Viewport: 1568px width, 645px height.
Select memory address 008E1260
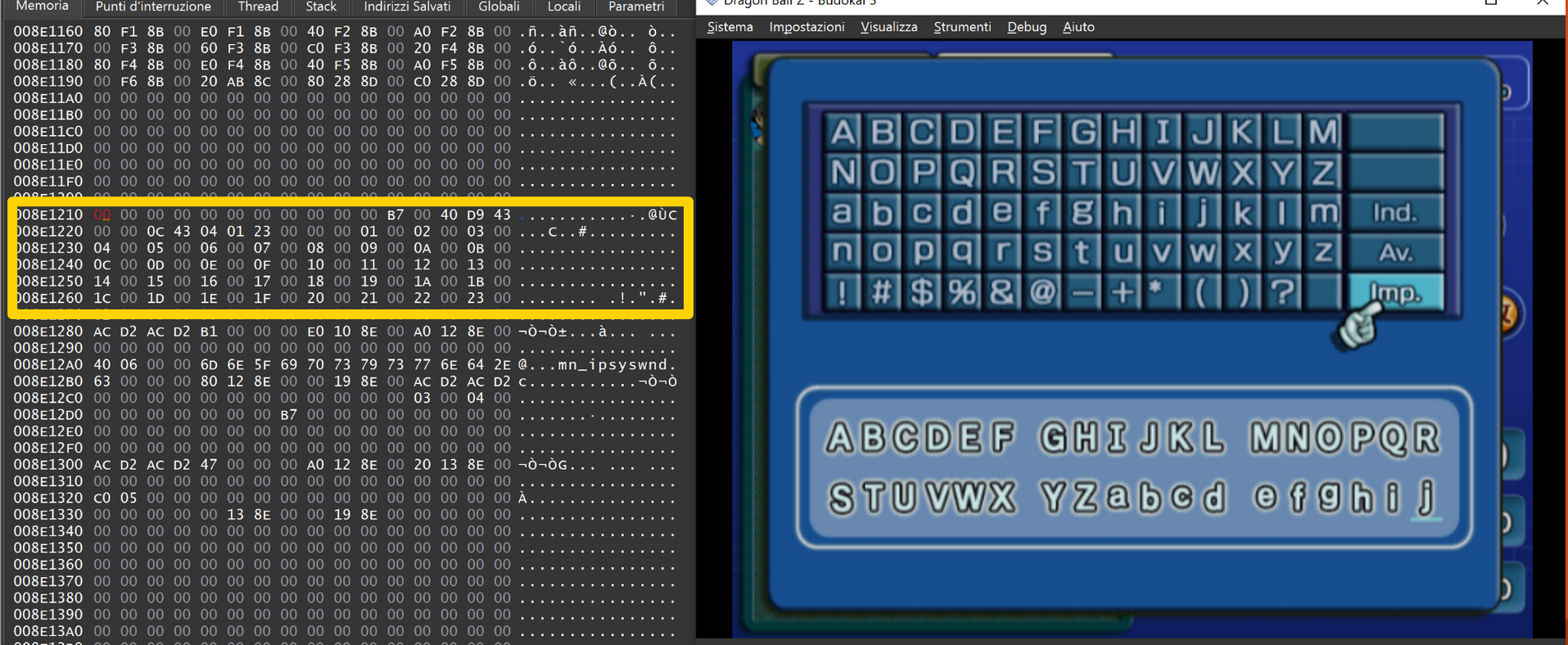47,298
